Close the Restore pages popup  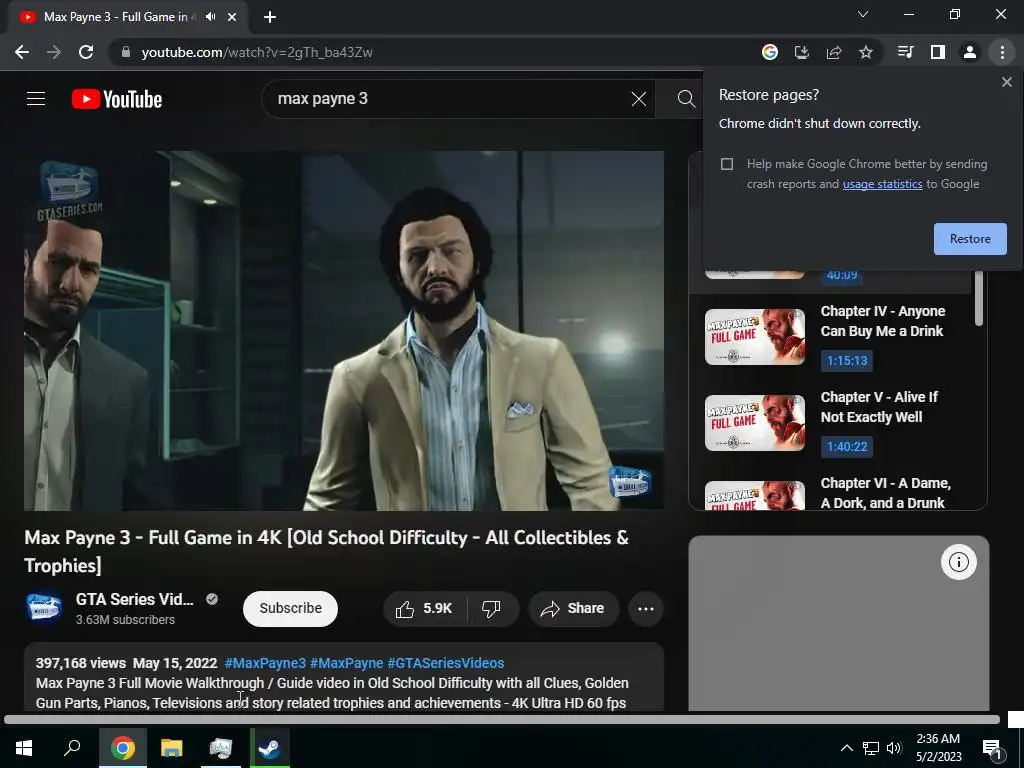coord(1006,82)
